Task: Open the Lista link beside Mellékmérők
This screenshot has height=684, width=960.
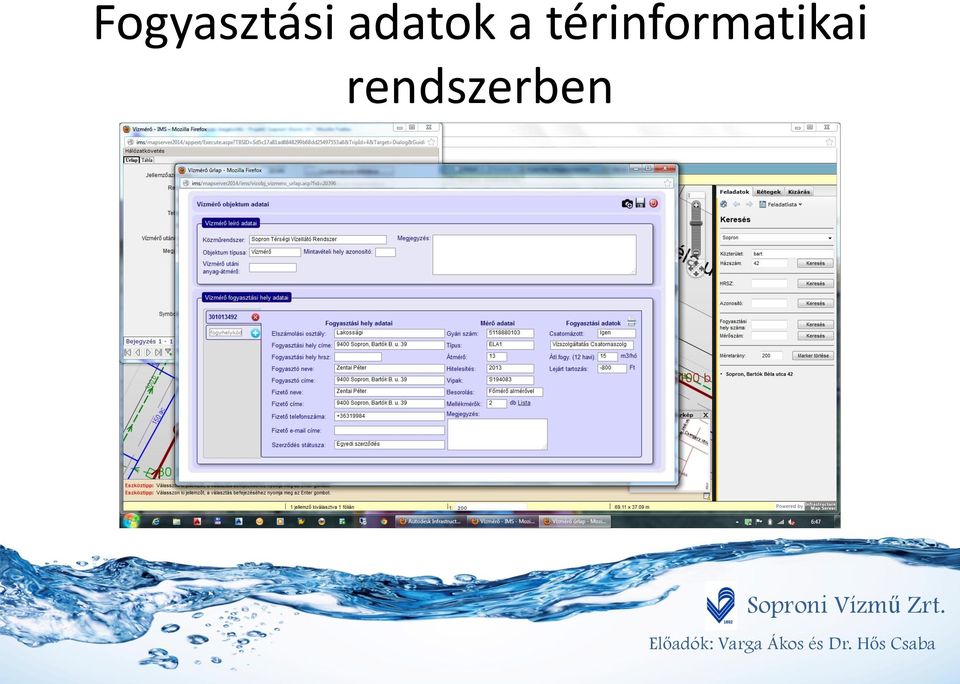Action: (x=524, y=403)
